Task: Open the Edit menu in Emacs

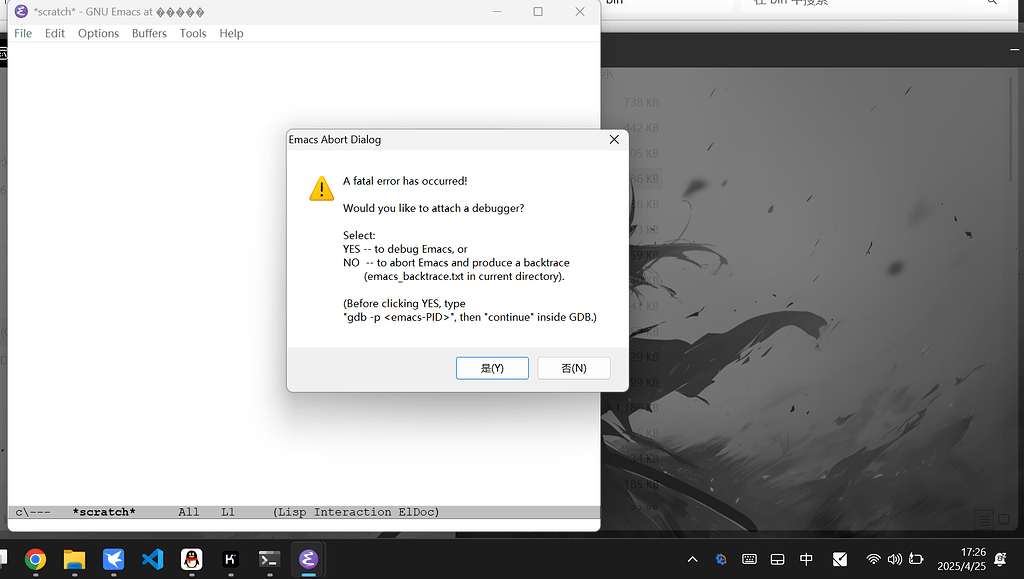Action: click(55, 33)
